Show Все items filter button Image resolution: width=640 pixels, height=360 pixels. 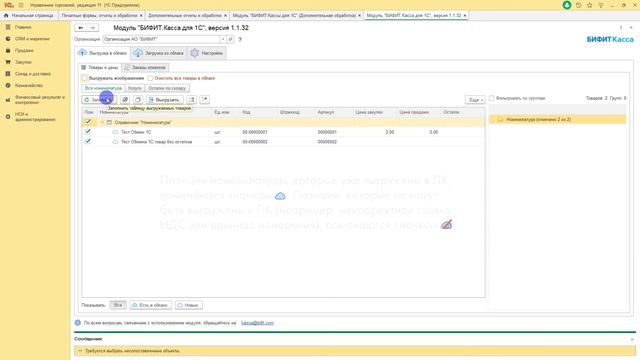point(118,305)
